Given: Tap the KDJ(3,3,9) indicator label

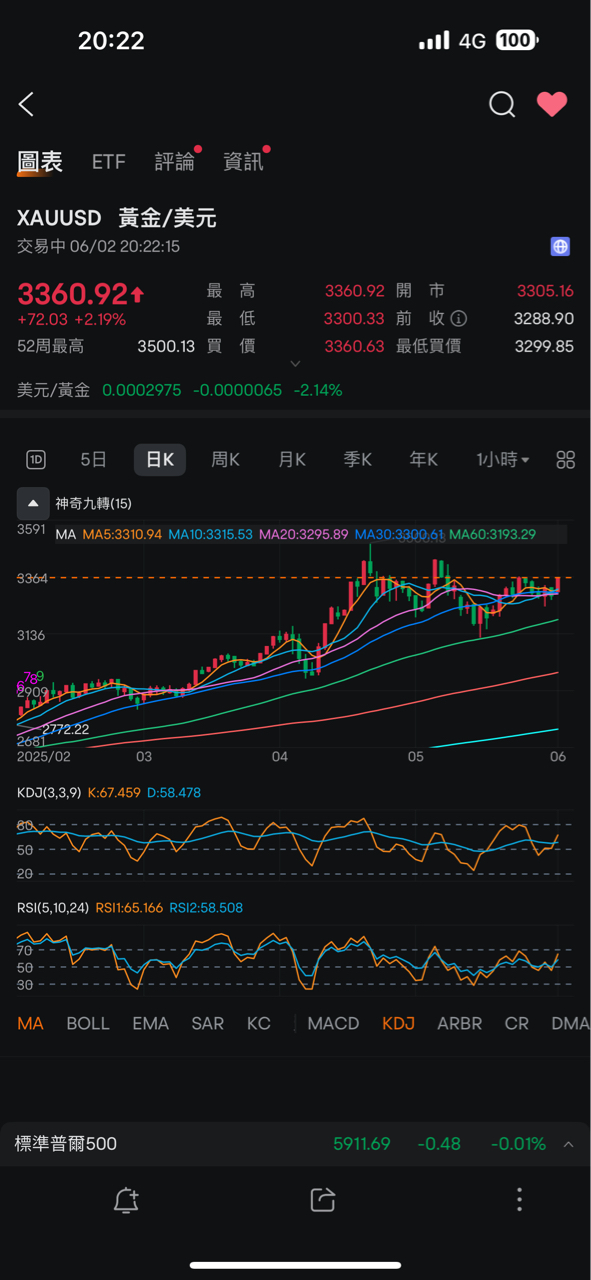Looking at the screenshot, I should click(x=49, y=792).
